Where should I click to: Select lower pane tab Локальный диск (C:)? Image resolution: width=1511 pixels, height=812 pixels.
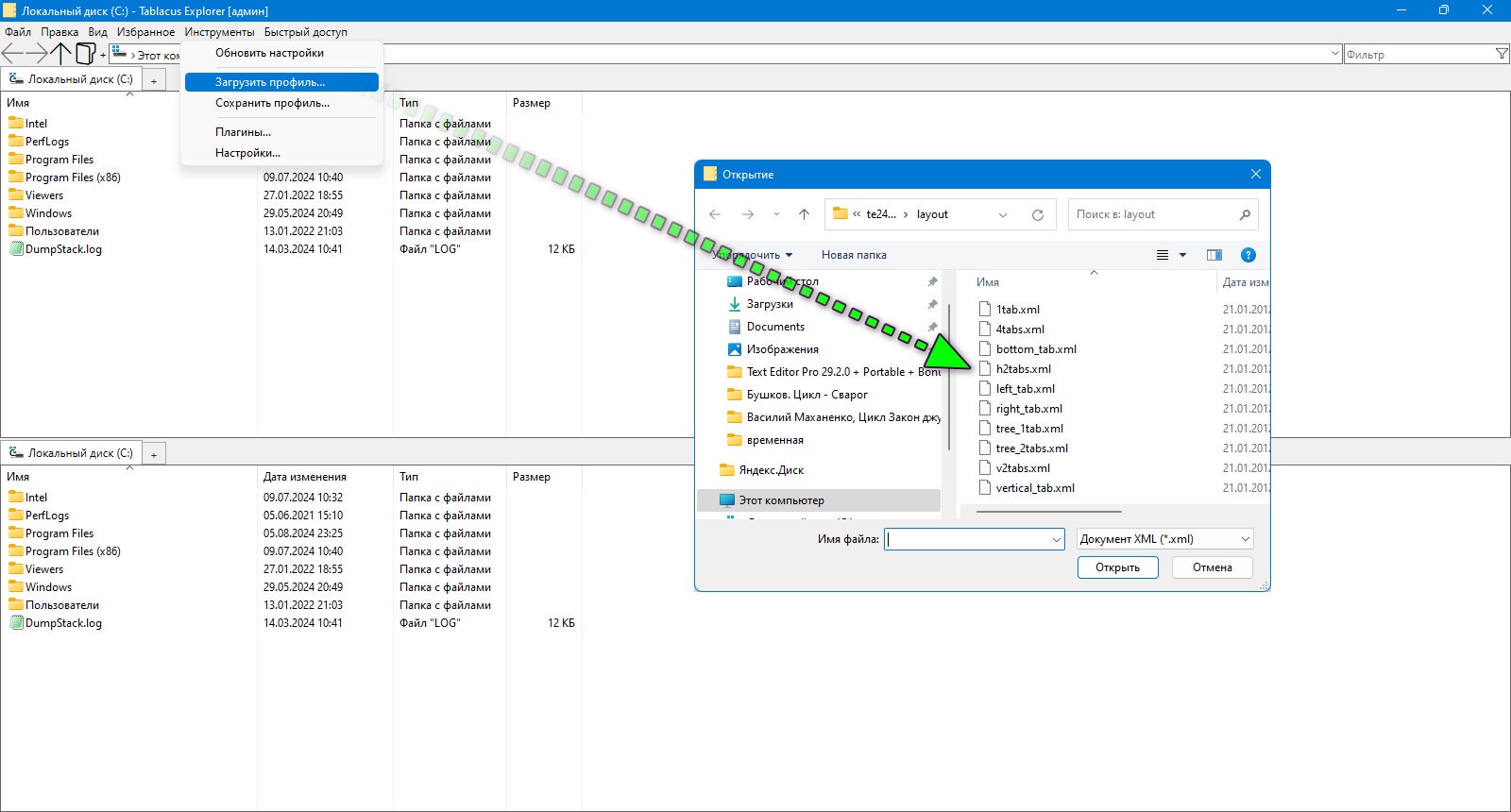[71, 453]
